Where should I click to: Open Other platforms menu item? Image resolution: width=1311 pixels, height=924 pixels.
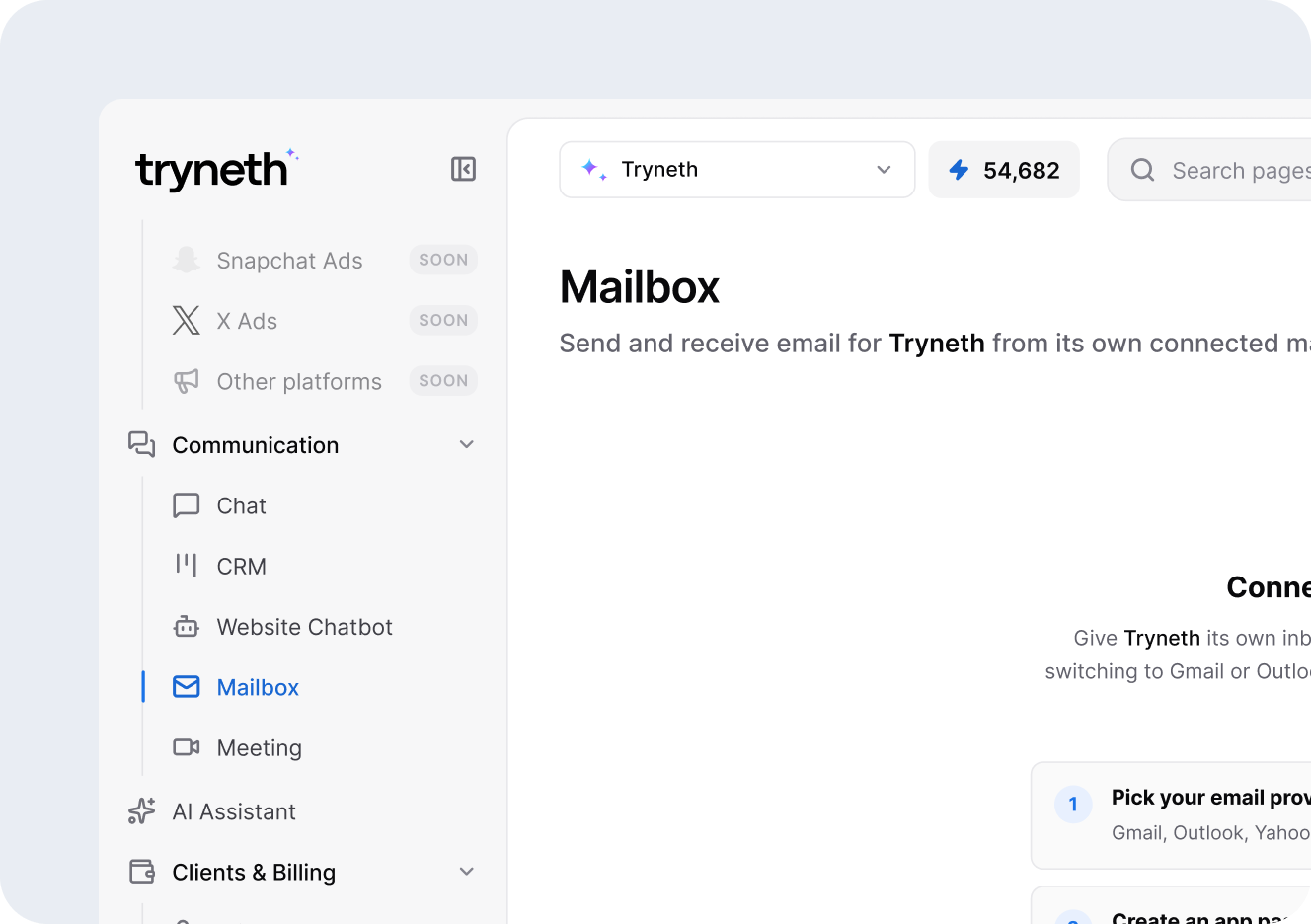(325, 381)
